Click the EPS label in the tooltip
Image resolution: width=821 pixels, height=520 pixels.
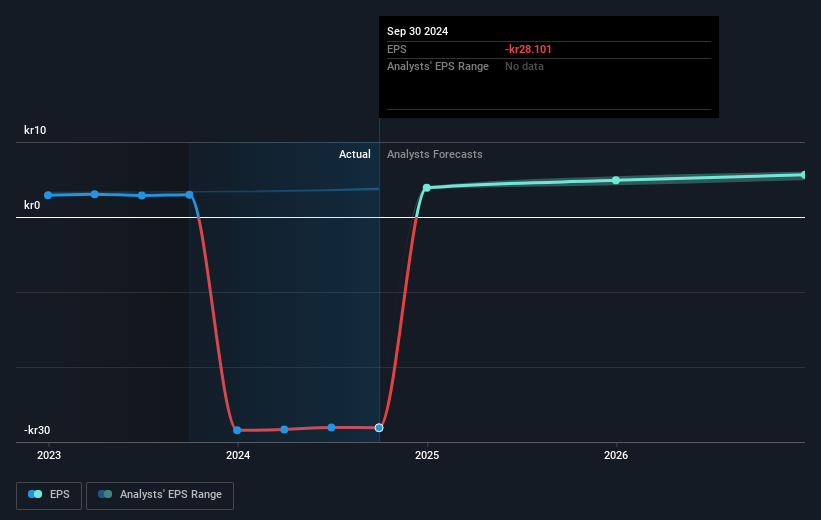(396, 49)
